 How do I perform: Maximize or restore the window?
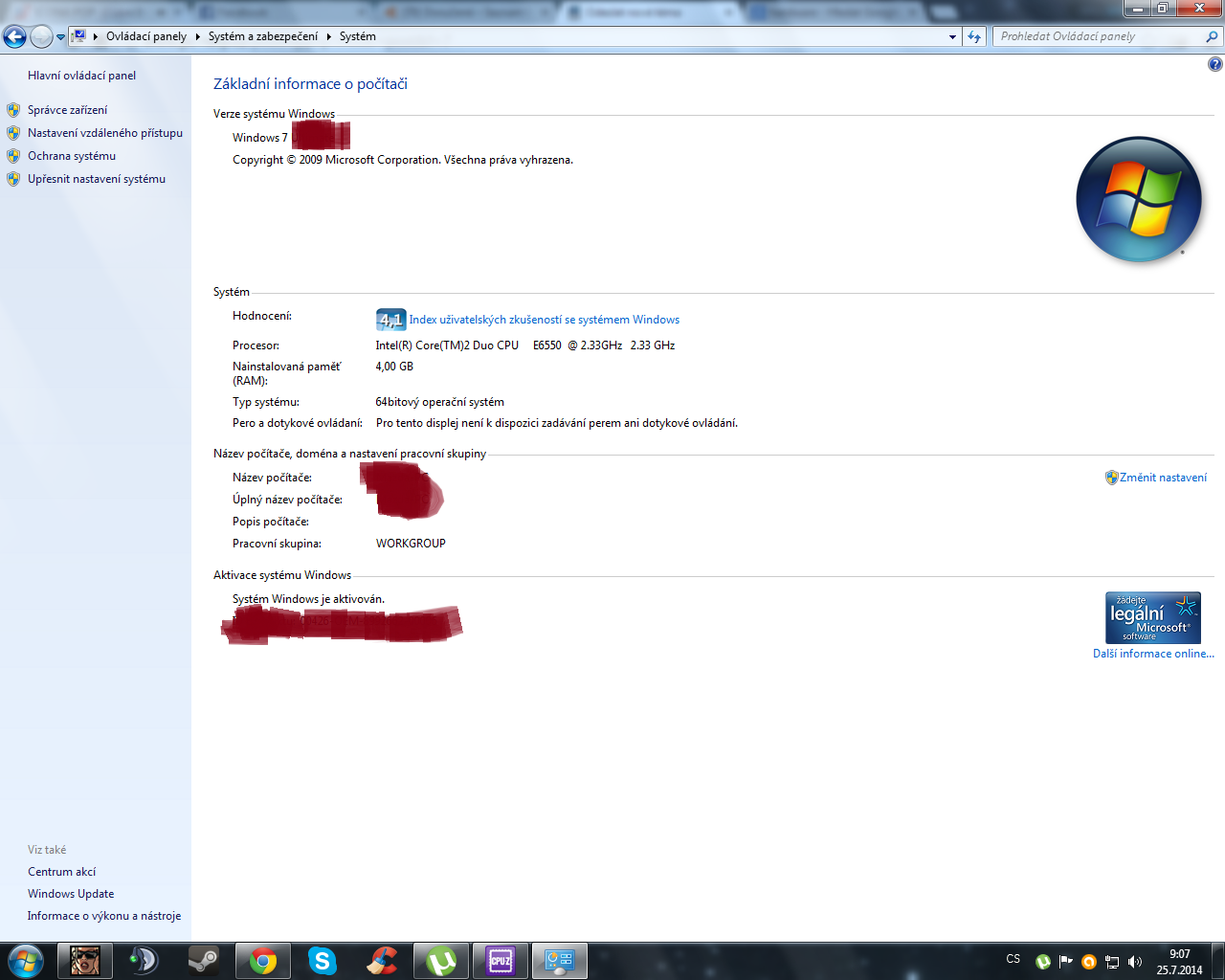pyautogui.click(x=1163, y=8)
